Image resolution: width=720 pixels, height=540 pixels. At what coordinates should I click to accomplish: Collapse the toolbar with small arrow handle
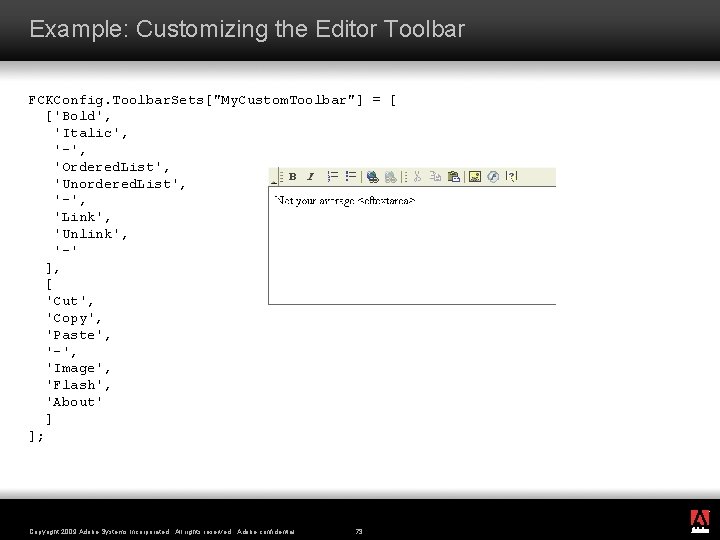pos(274,178)
